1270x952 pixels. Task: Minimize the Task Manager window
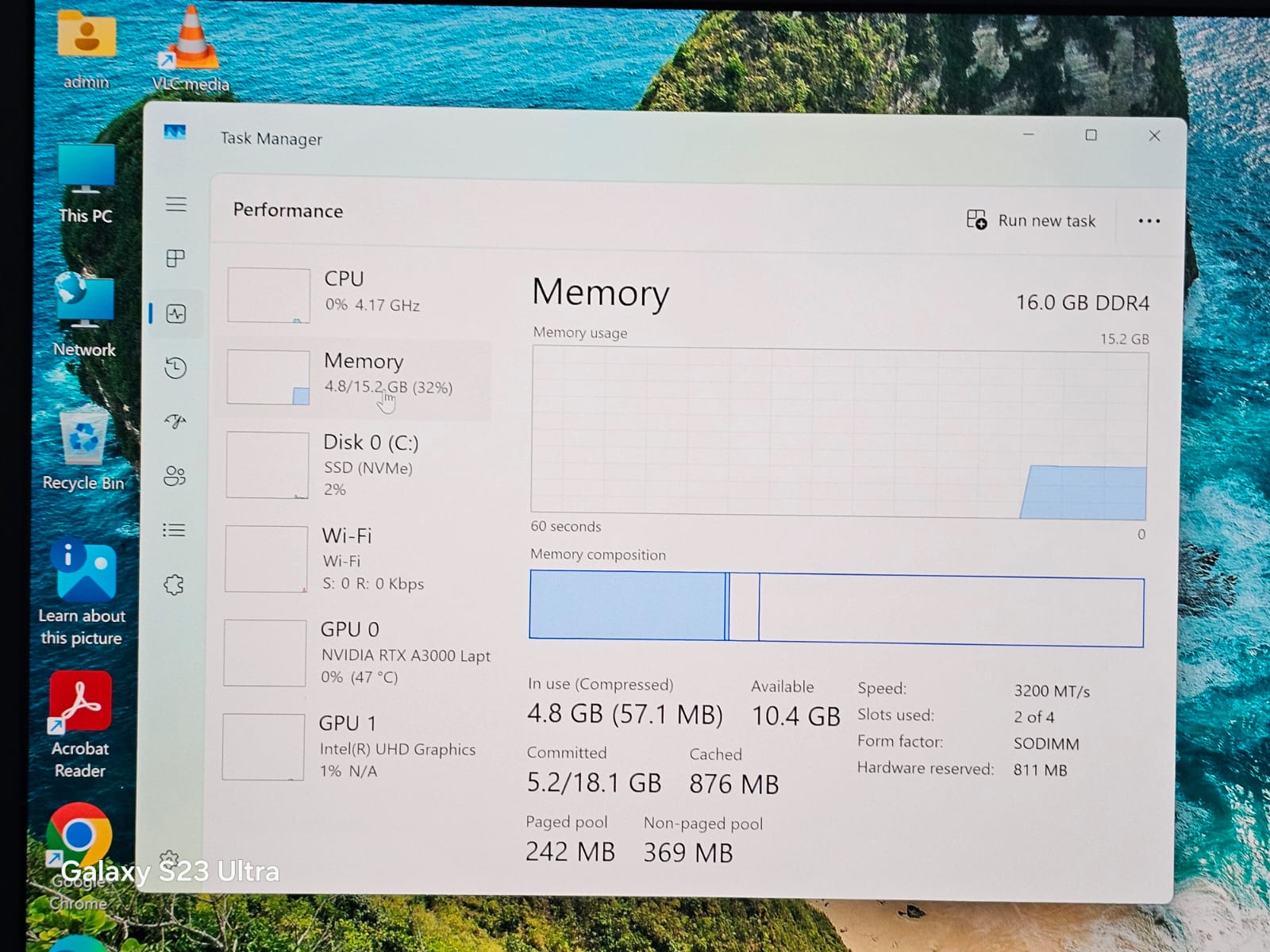(x=1029, y=135)
